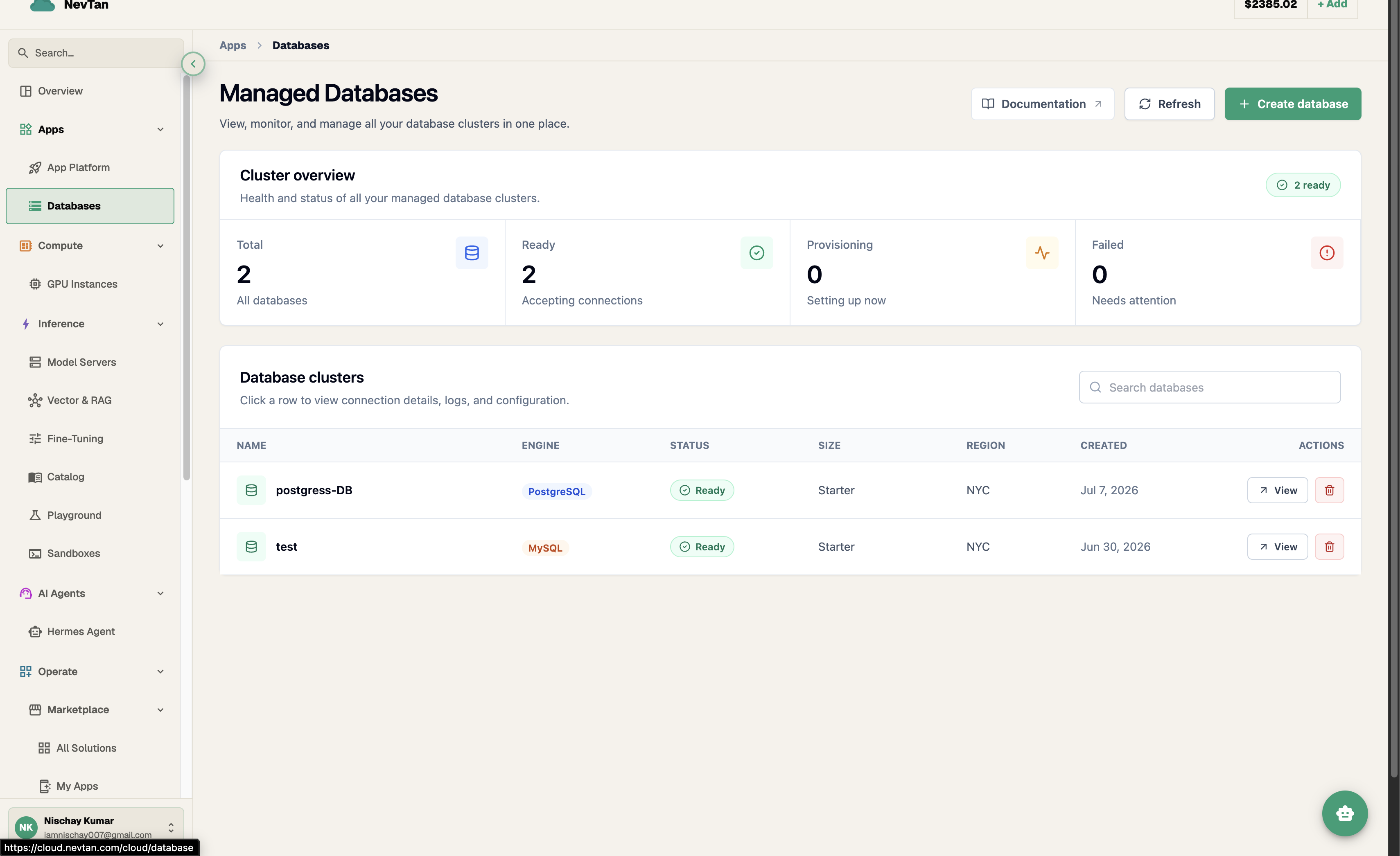
Task: Click the sidebar scrollbar
Action: coord(186,278)
